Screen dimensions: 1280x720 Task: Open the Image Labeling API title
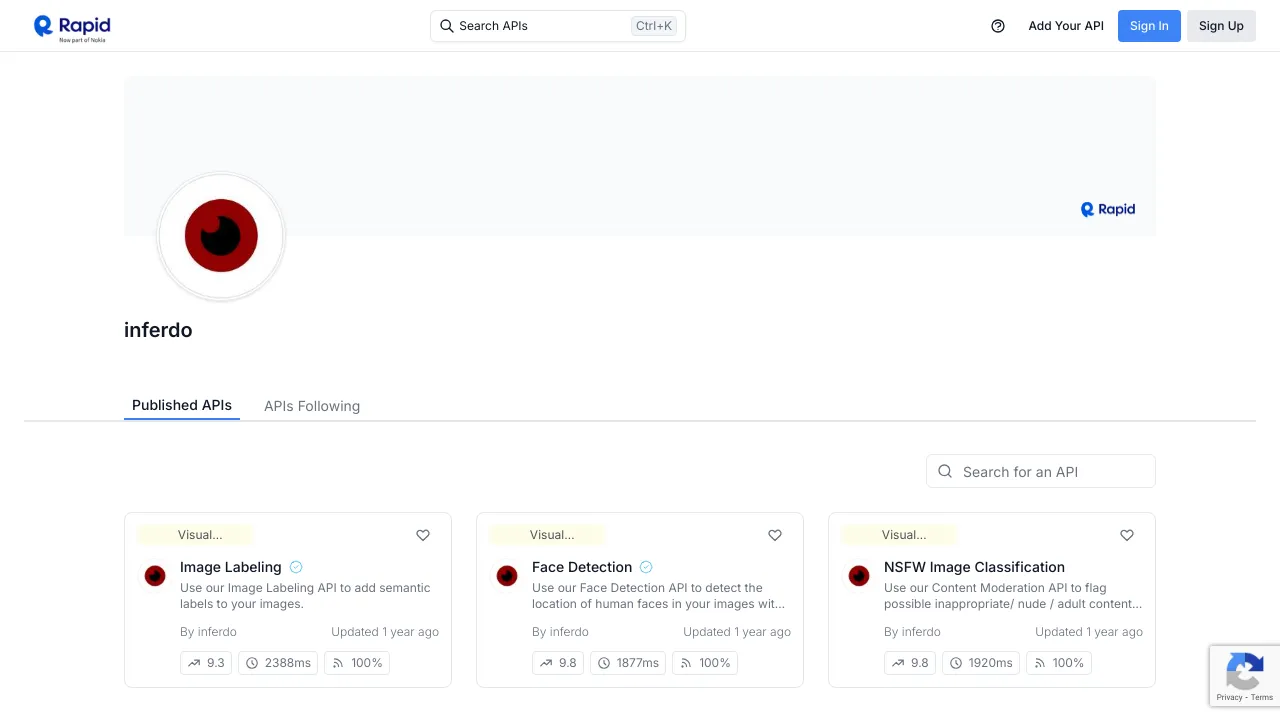[231, 567]
